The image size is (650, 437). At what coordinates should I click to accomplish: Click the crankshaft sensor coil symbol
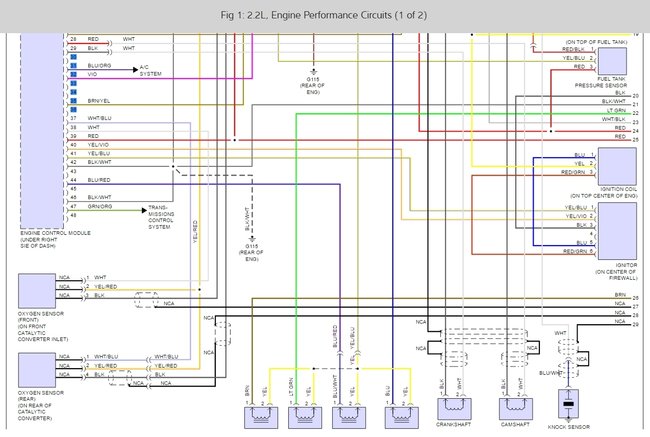point(454,409)
